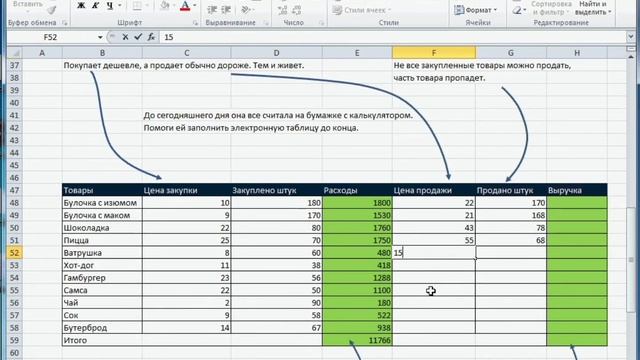Select the Гамбургер cell
Screen dimensions: 640x360
(x=102, y=278)
